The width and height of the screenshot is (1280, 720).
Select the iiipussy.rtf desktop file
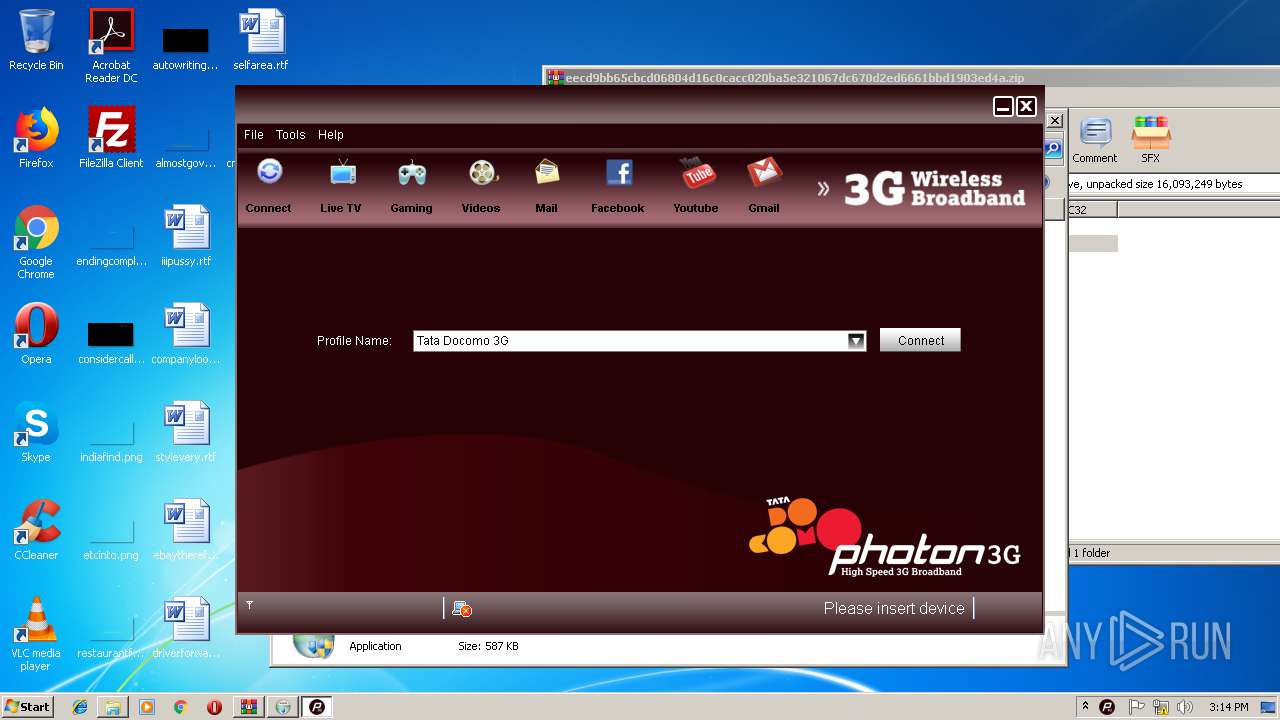point(186,236)
